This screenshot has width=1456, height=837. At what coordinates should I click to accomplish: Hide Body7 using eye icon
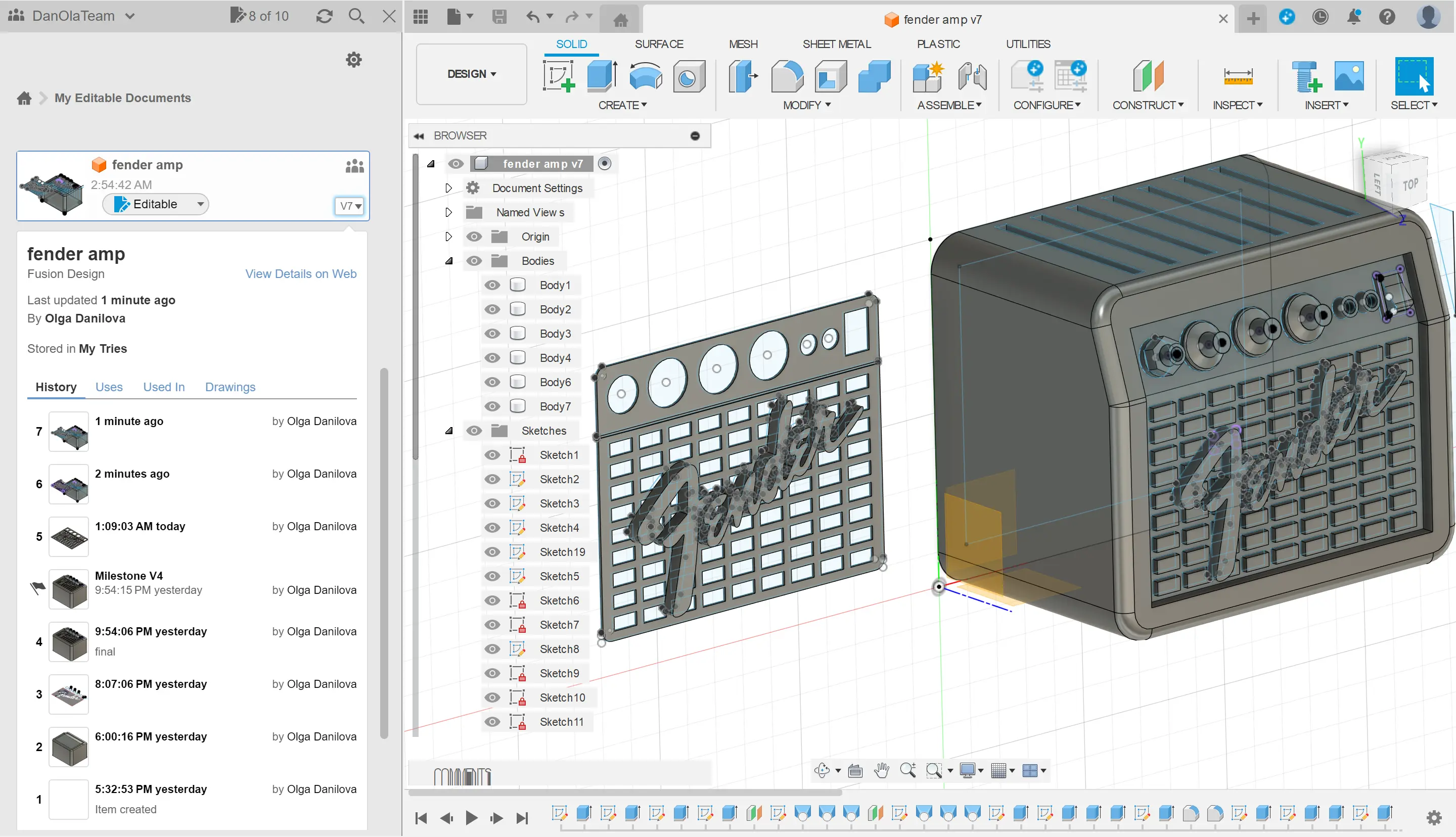pyautogui.click(x=492, y=406)
